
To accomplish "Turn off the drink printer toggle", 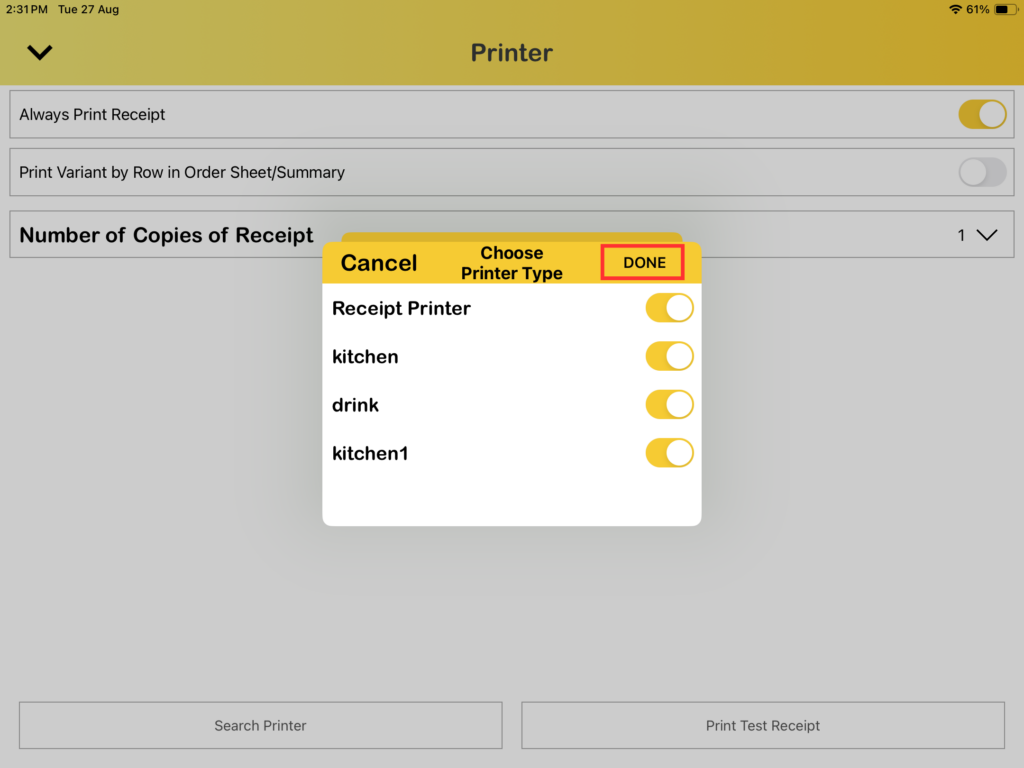I will 669,405.
